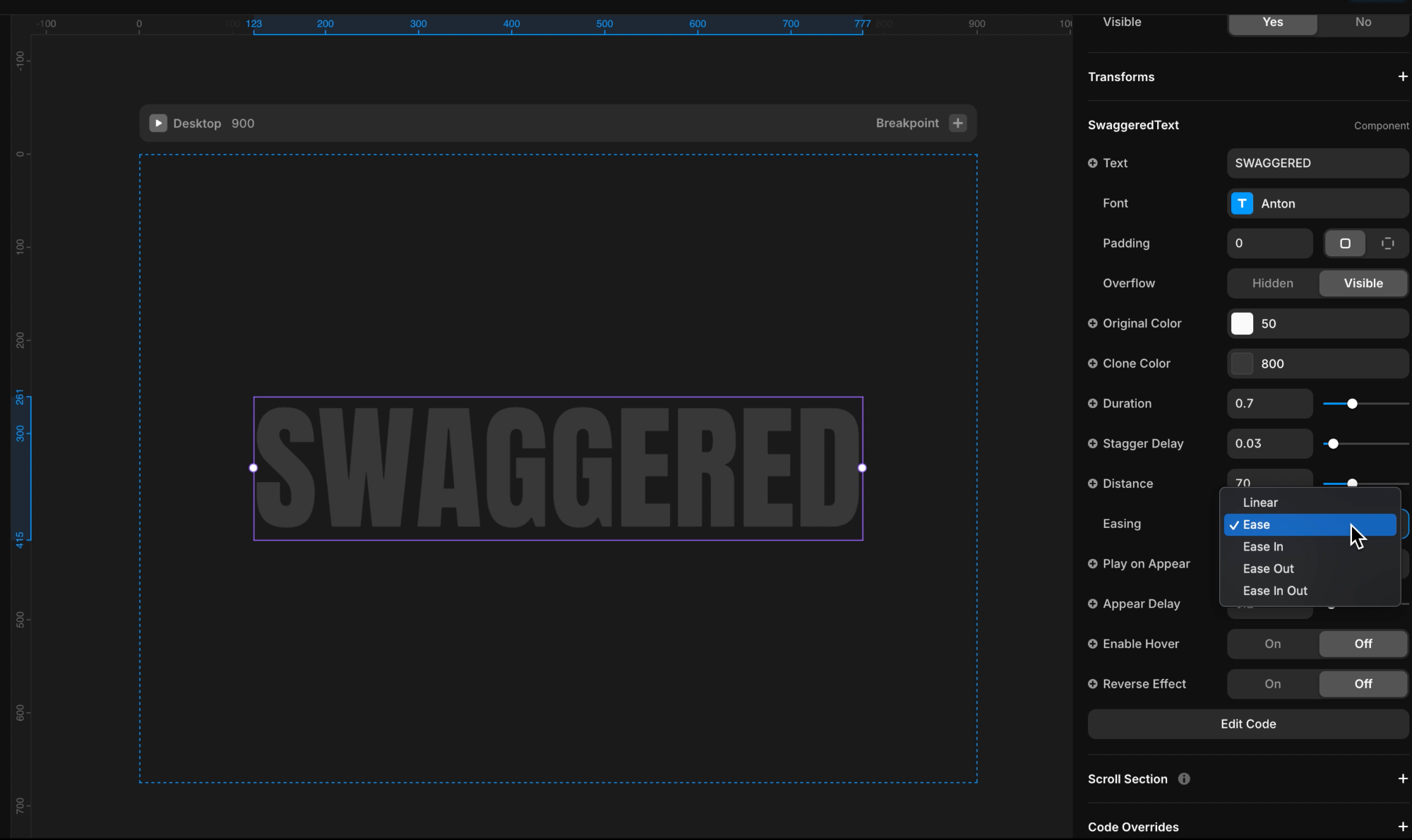Image resolution: width=1412 pixels, height=840 pixels.
Task: Click the Text input field SWAGGERED
Action: click(1317, 163)
